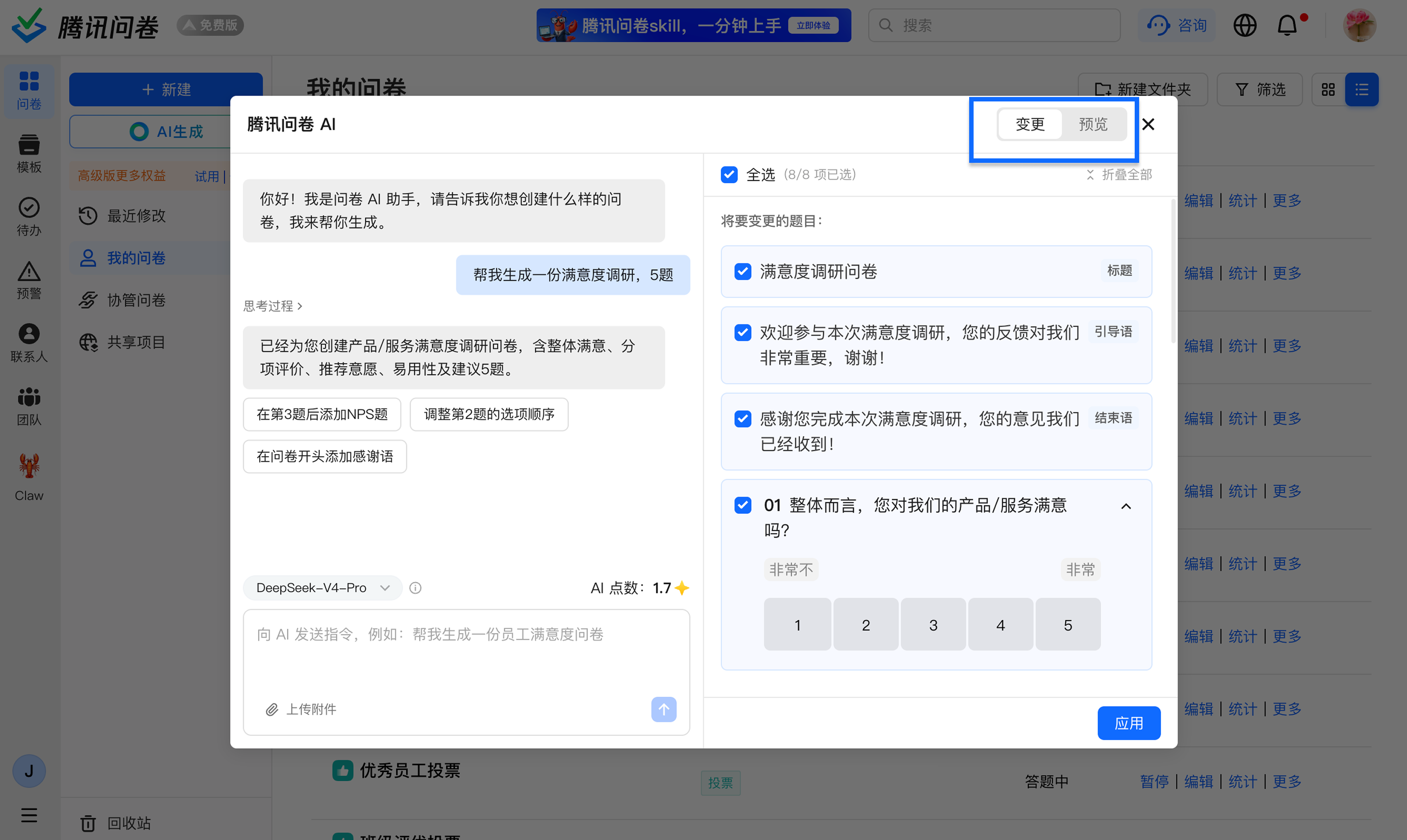
Task: Uncheck the 感谢您完成本次满意度调研 closing item
Action: coord(743,419)
